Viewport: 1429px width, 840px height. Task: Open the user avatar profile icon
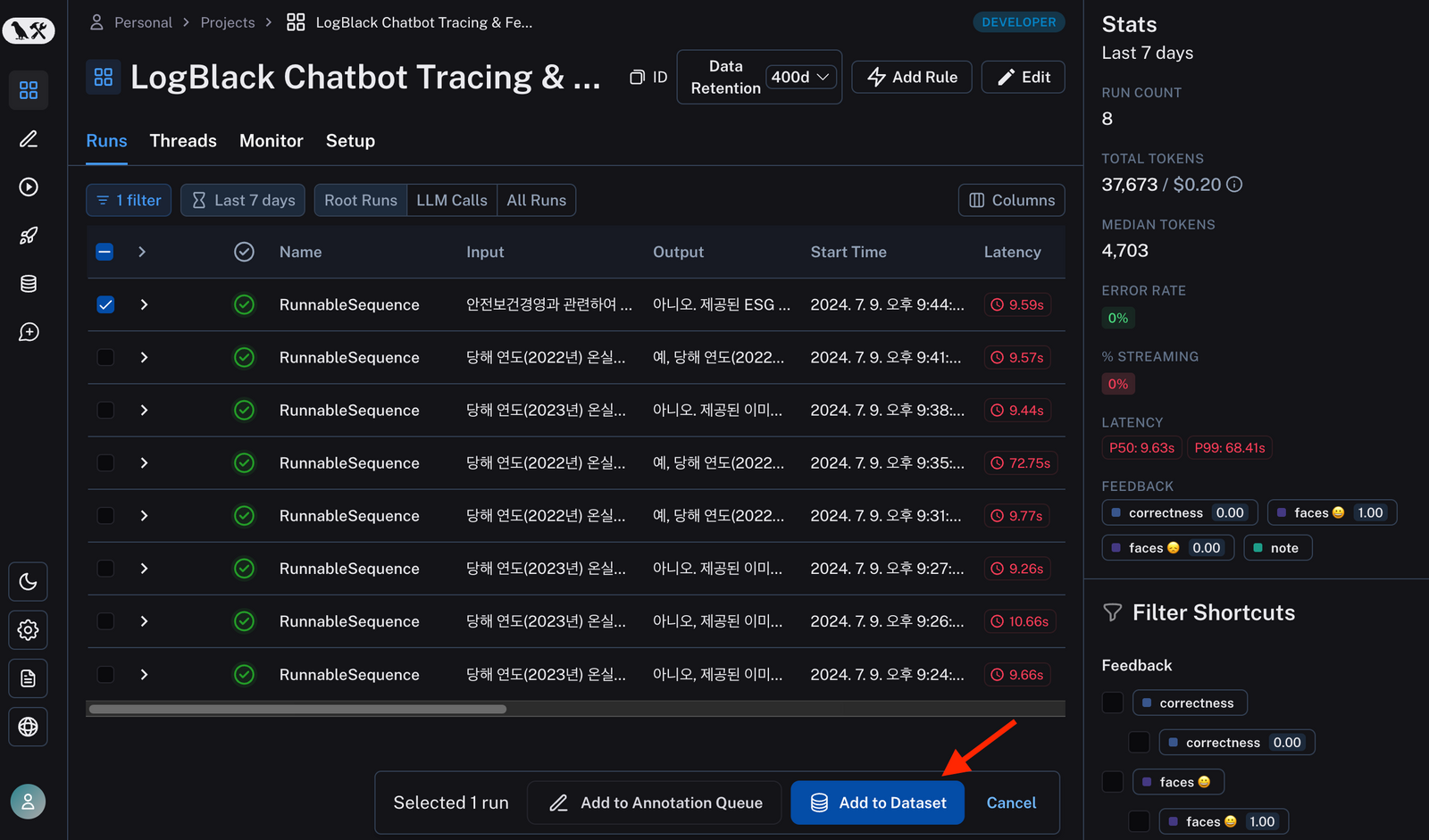coord(28,802)
